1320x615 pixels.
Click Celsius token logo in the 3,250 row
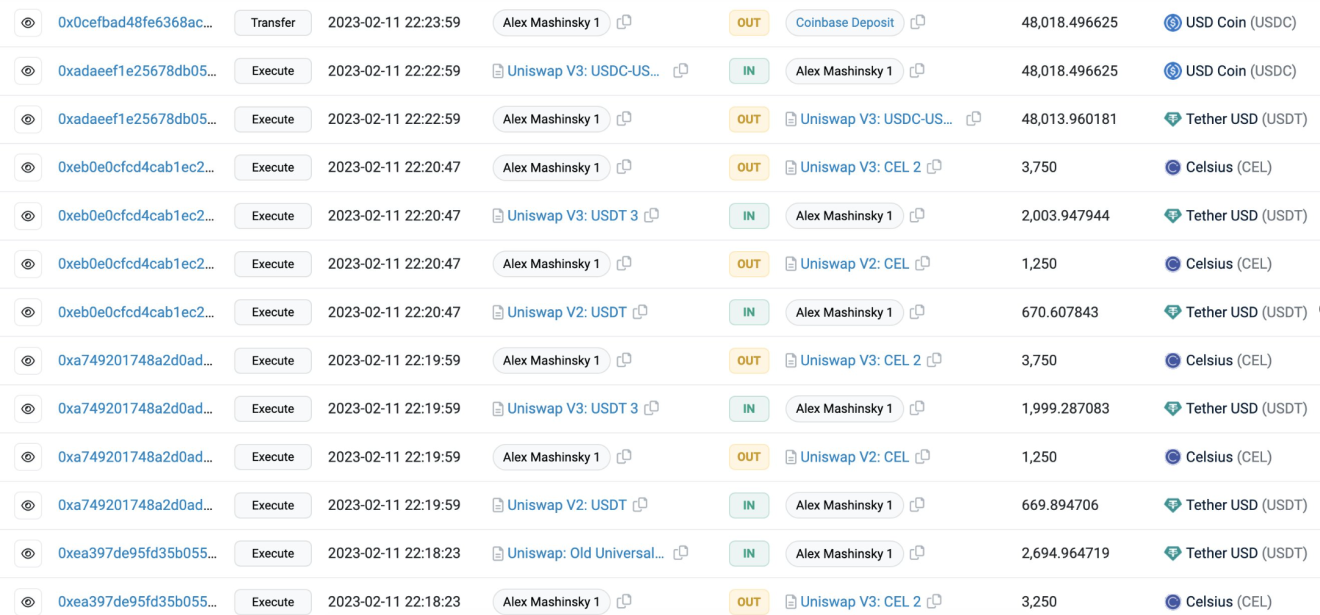pyautogui.click(x=1172, y=602)
